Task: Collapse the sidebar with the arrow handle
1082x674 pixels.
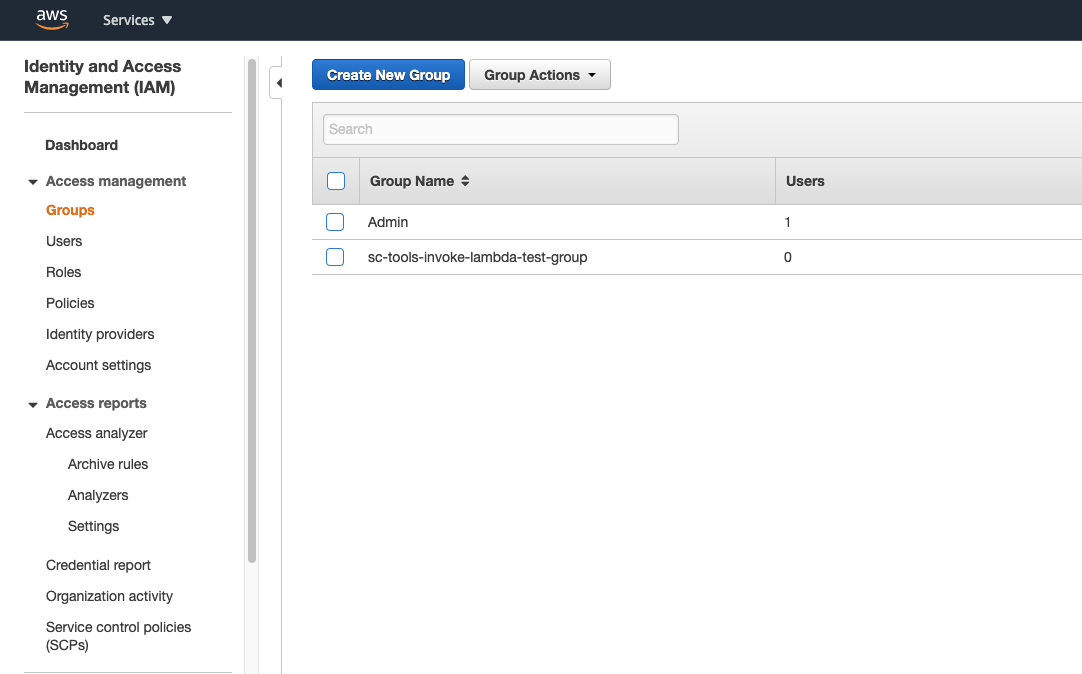Action: (x=277, y=83)
